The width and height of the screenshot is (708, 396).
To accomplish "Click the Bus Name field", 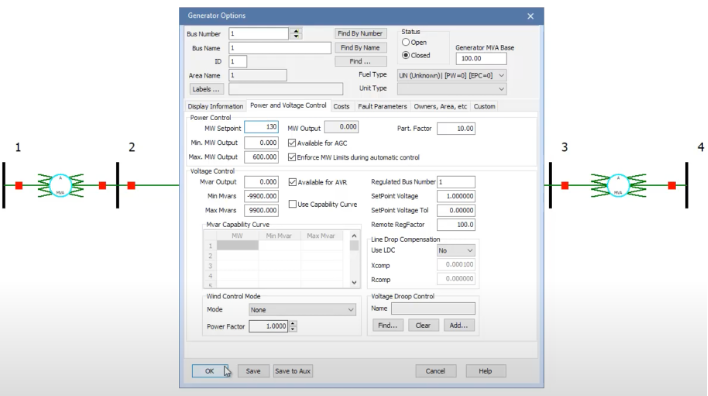I will [280, 48].
